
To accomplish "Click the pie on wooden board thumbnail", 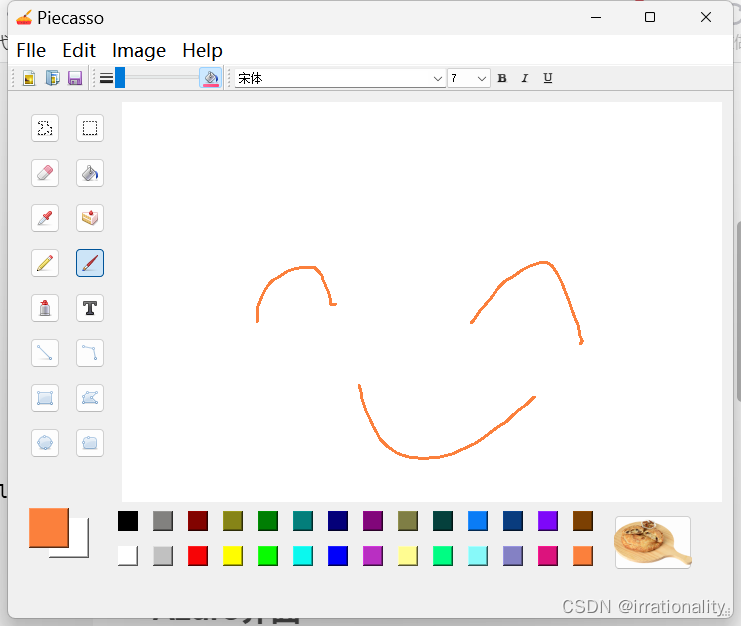I will pyautogui.click(x=653, y=542).
